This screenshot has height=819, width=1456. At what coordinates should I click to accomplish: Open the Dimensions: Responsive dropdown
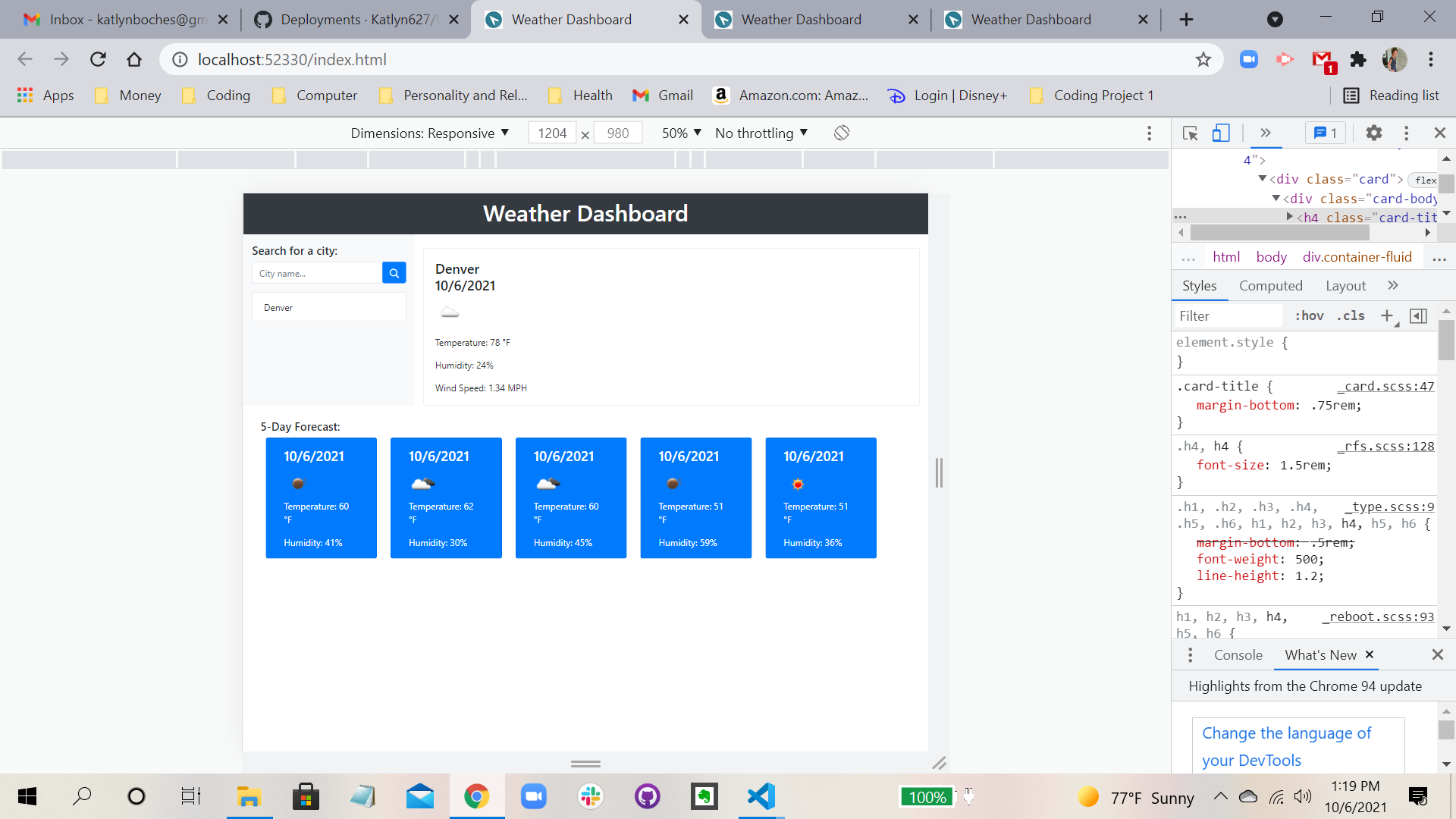[429, 133]
